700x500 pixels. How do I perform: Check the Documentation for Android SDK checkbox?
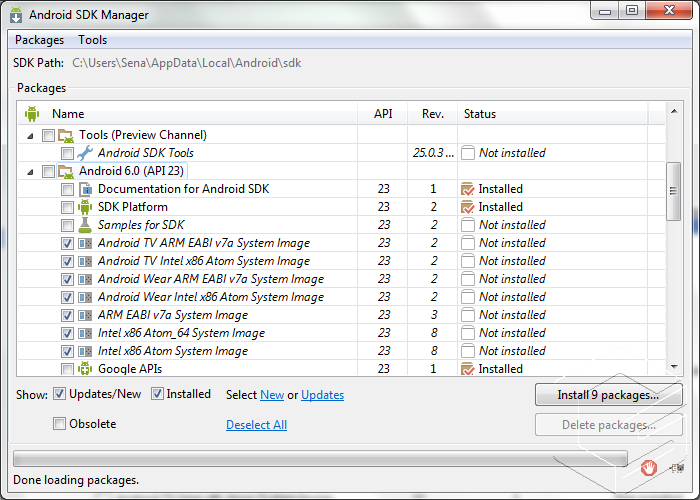pyautogui.click(x=67, y=189)
